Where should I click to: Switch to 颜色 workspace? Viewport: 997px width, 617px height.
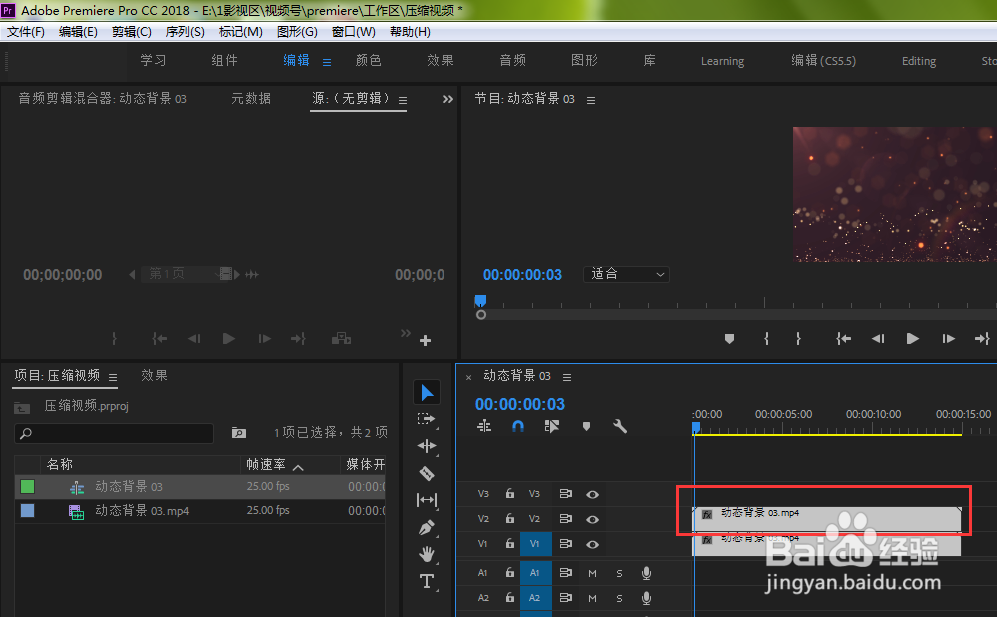click(x=369, y=60)
